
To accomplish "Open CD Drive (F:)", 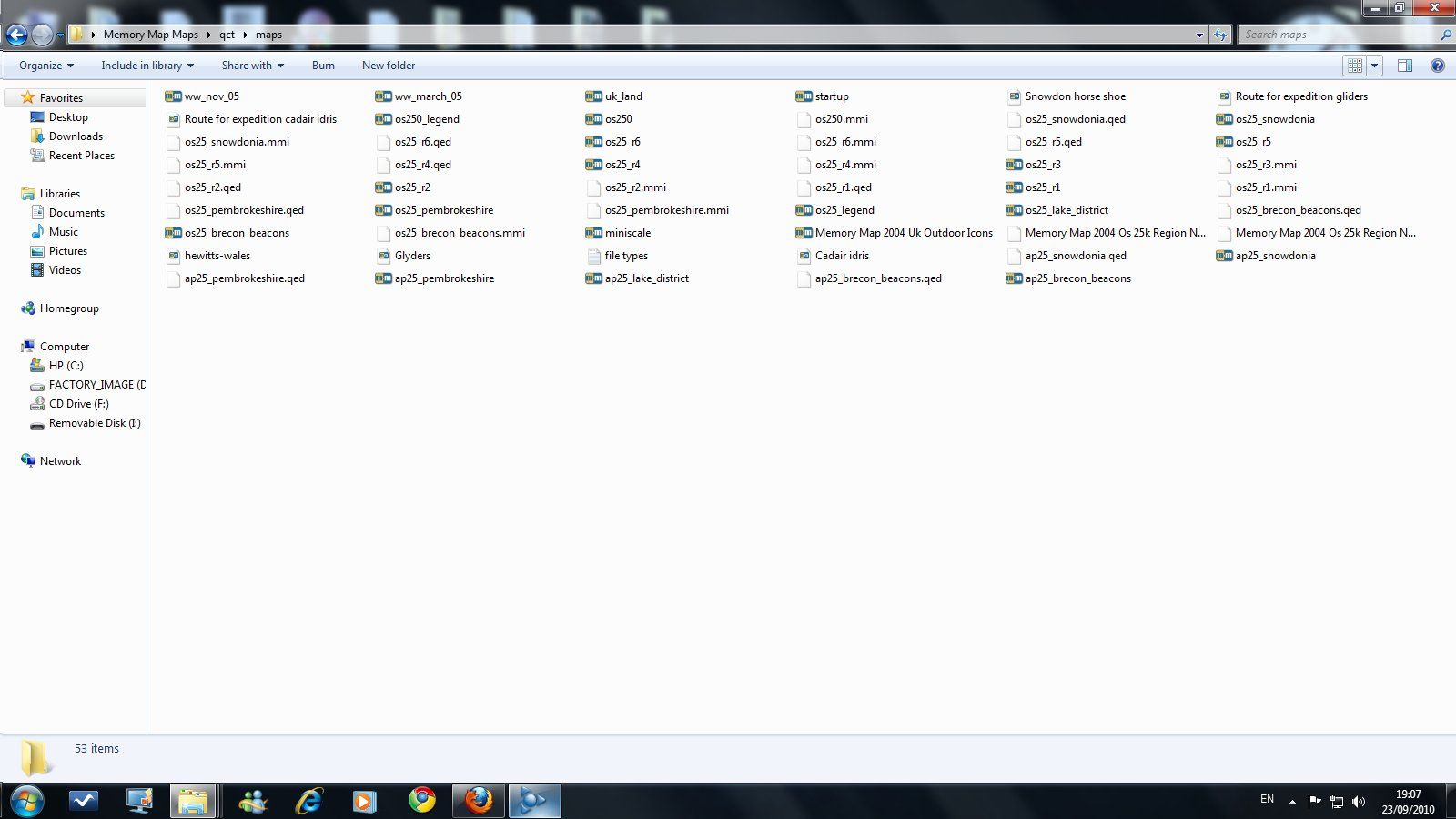I will pyautogui.click(x=78, y=404).
